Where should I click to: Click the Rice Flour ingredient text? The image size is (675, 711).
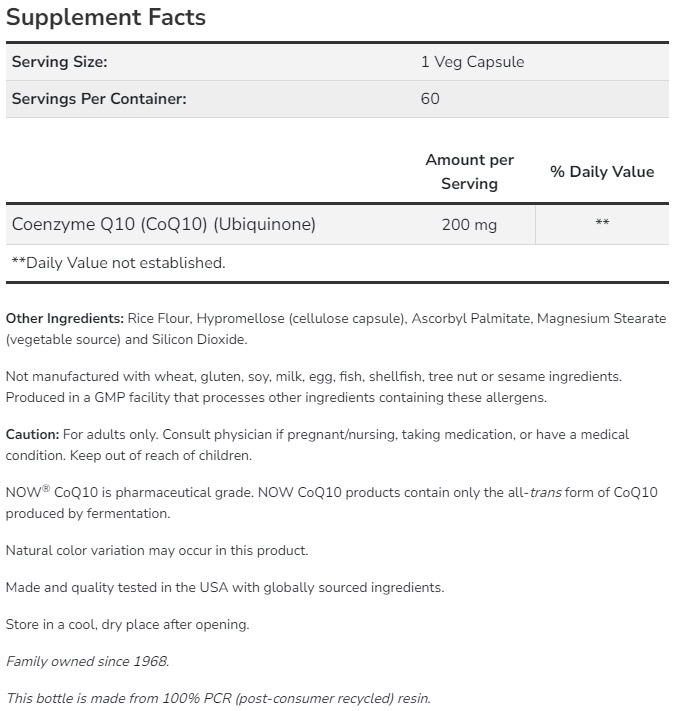[x=158, y=318]
